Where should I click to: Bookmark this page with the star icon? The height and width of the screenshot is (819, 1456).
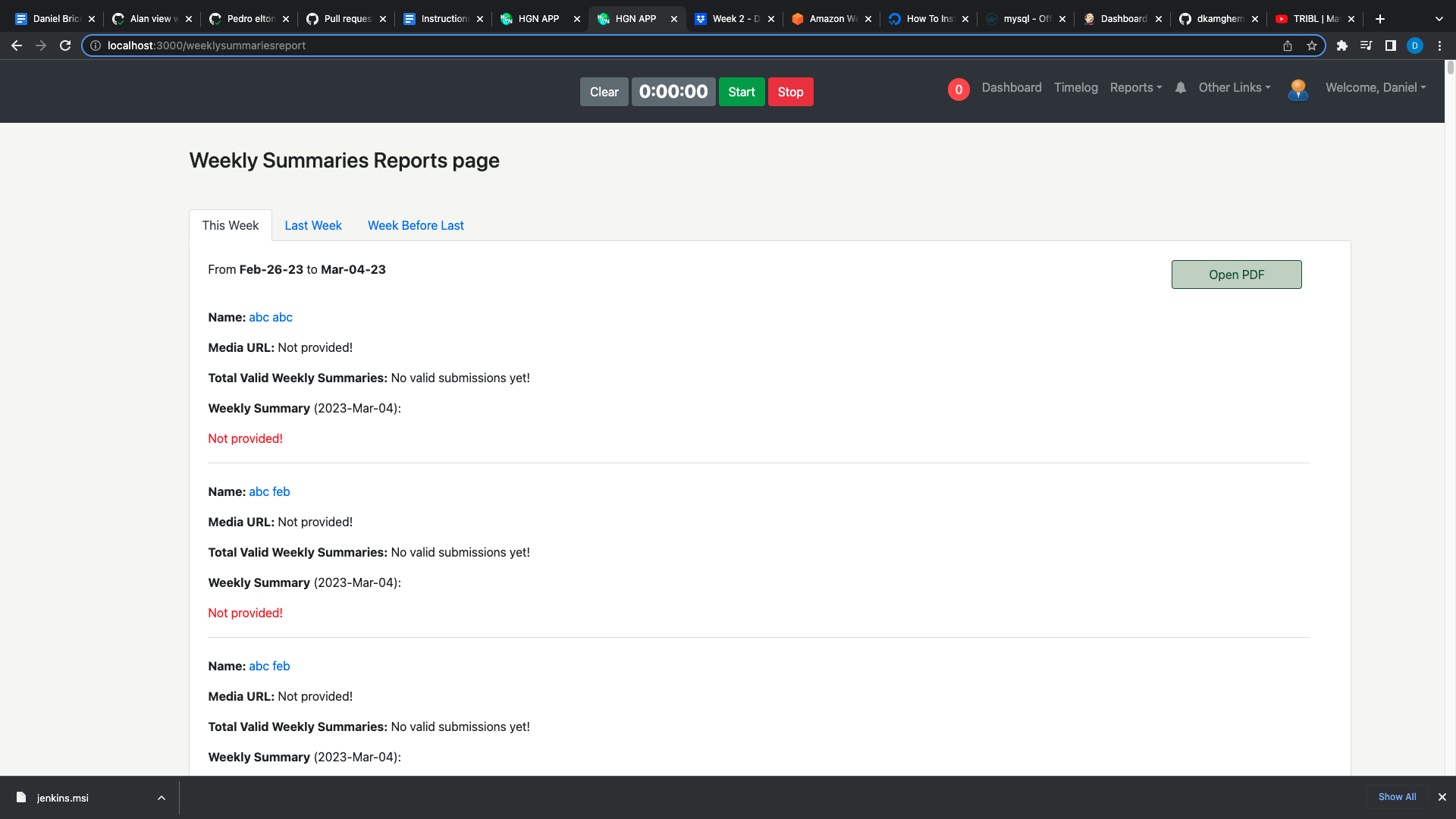tap(1312, 45)
